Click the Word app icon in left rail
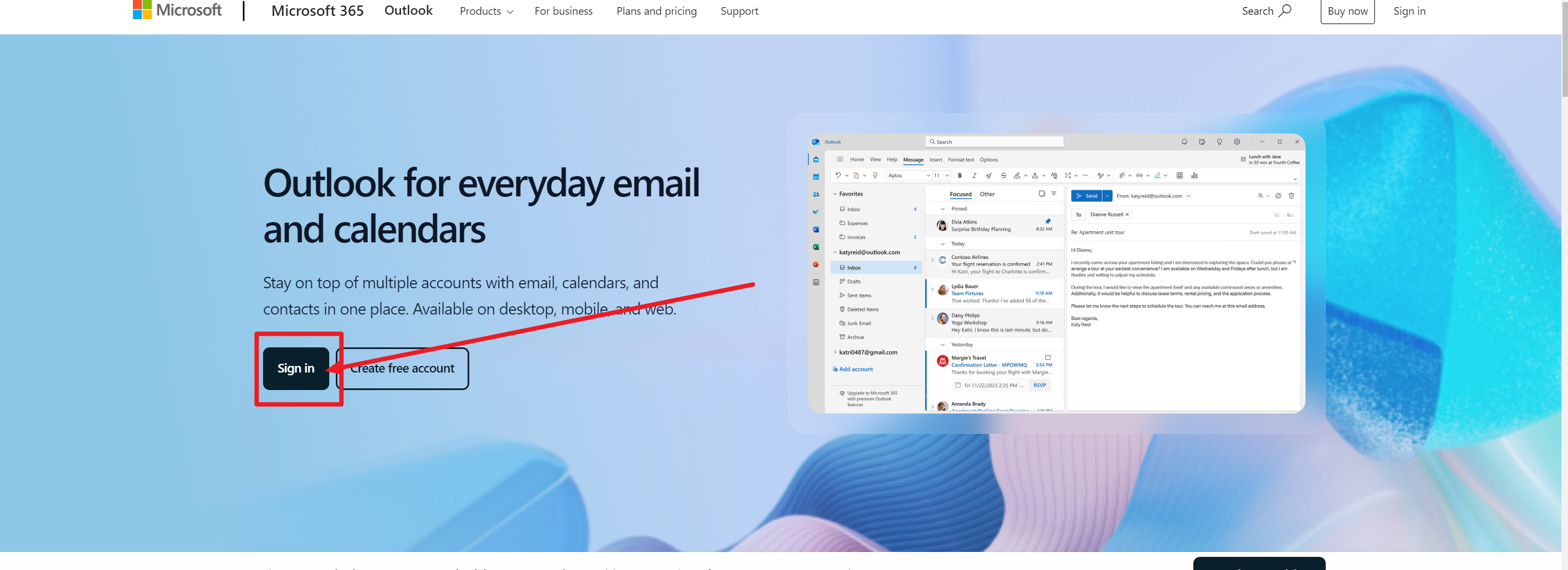The height and width of the screenshot is (570, 1568). click(x=815, y=230)
